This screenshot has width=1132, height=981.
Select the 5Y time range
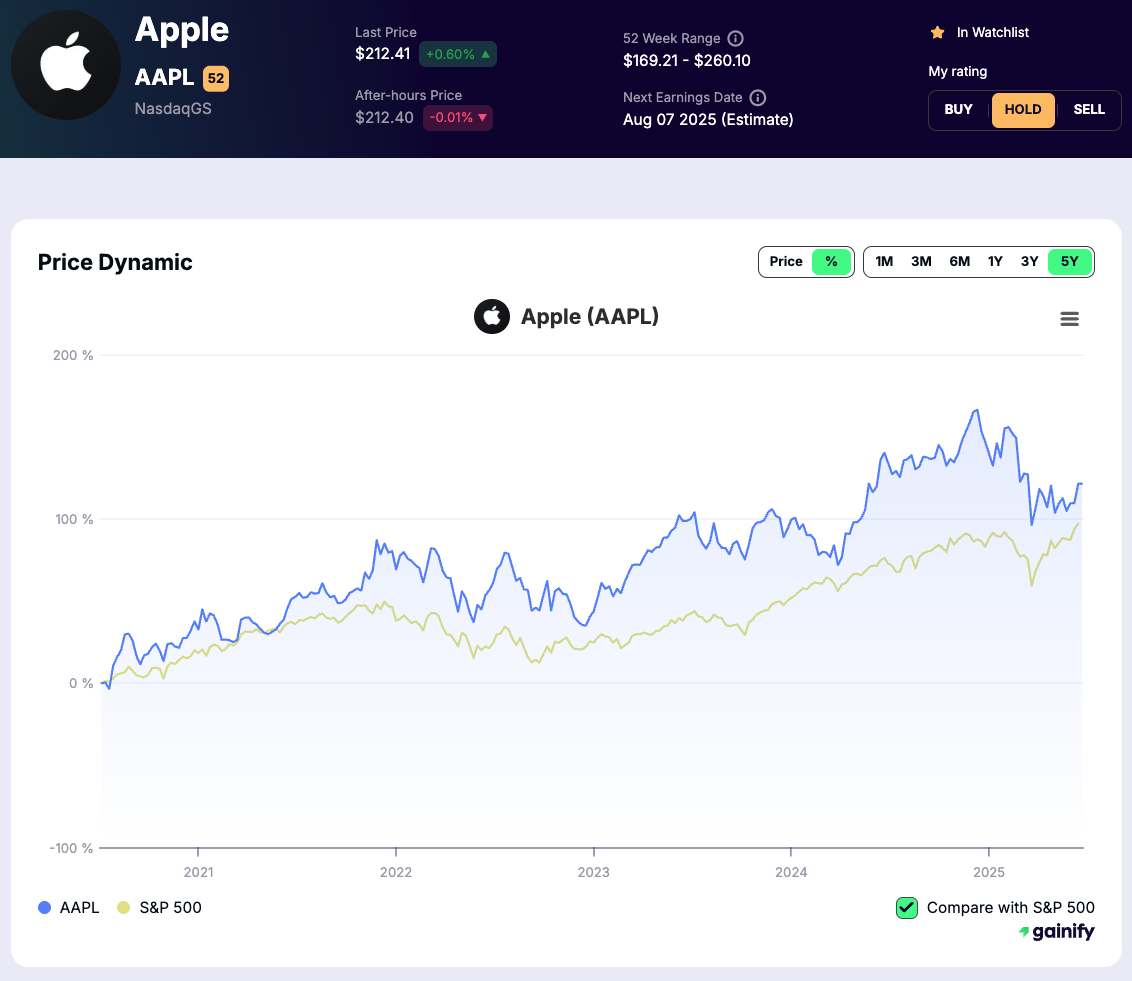1069,261
